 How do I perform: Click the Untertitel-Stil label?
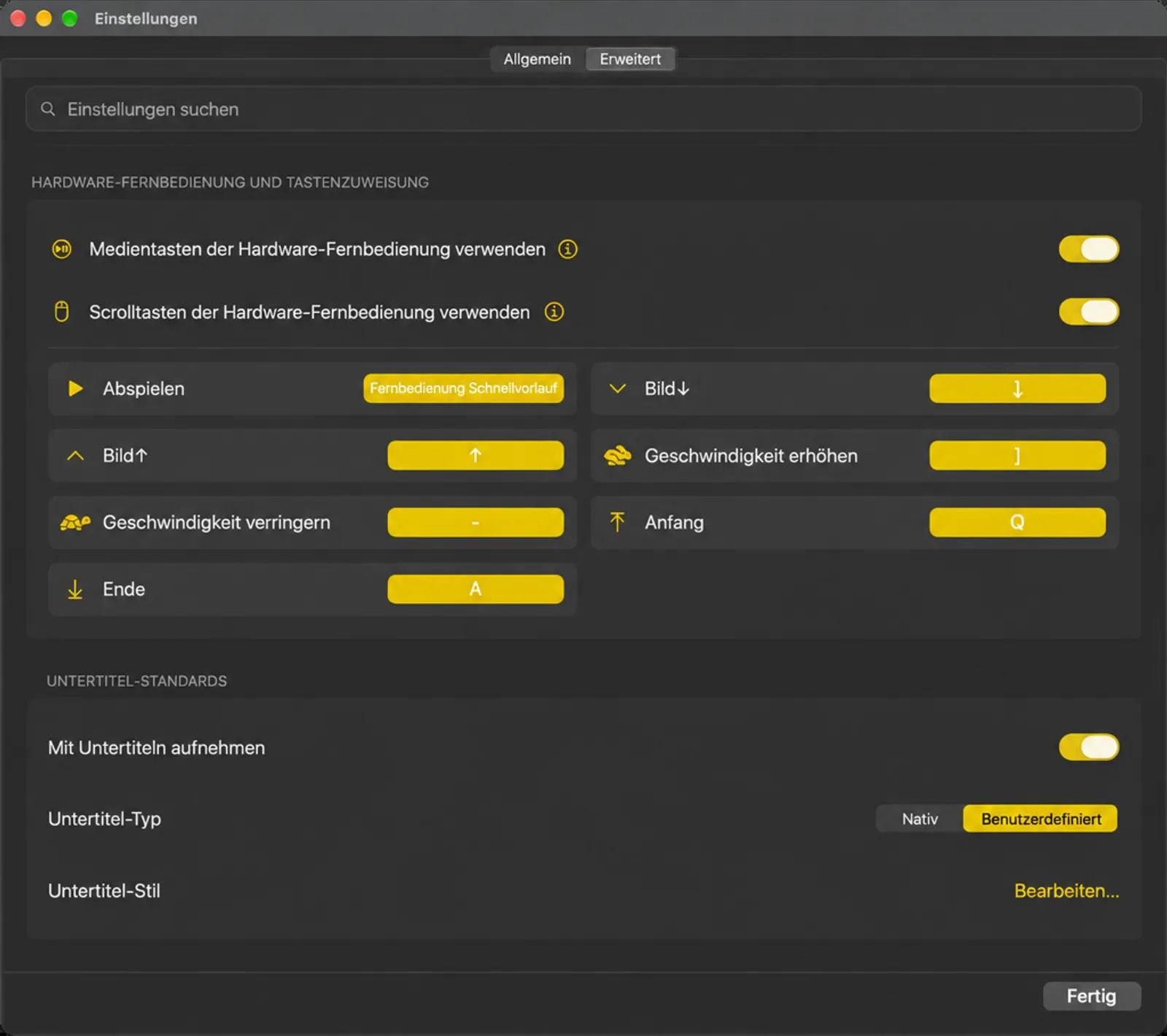(x=104, y=891)
